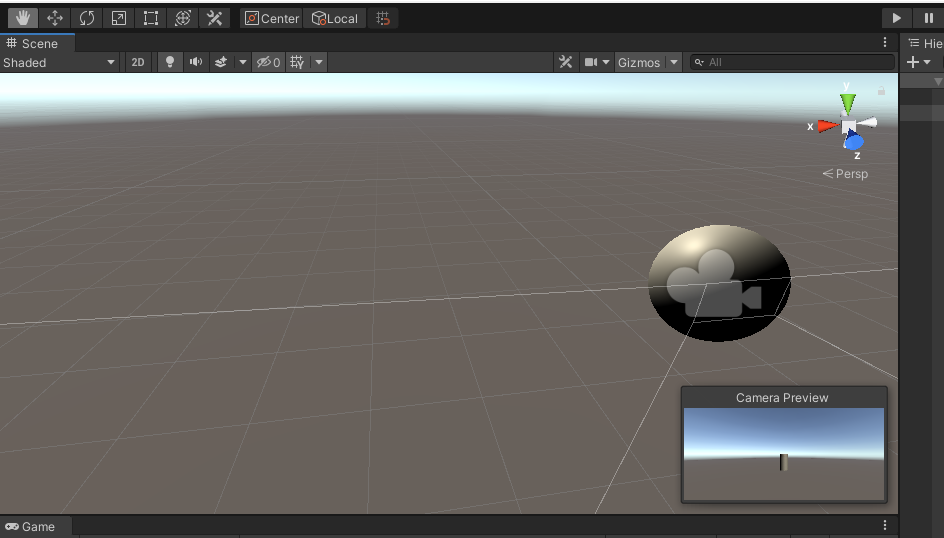Image resolution: width=944 pixels, height=538 pixels.
Task: Select the Rect tool
Action: pyautogui.click(x=151, y=18)
